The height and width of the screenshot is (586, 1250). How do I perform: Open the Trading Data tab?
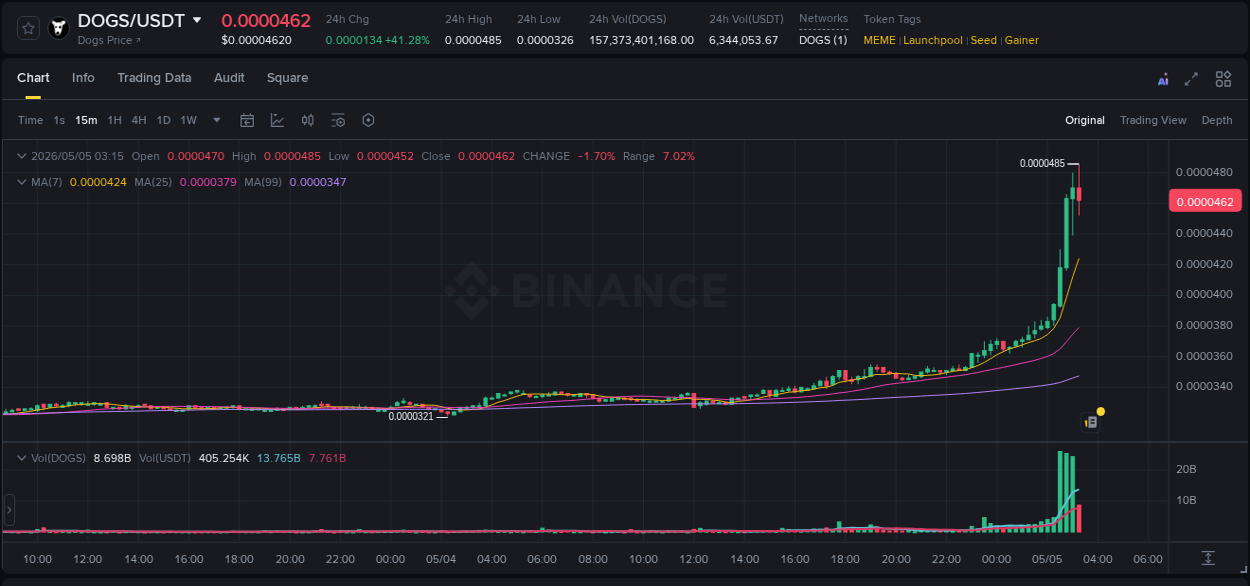coord(154,78)
